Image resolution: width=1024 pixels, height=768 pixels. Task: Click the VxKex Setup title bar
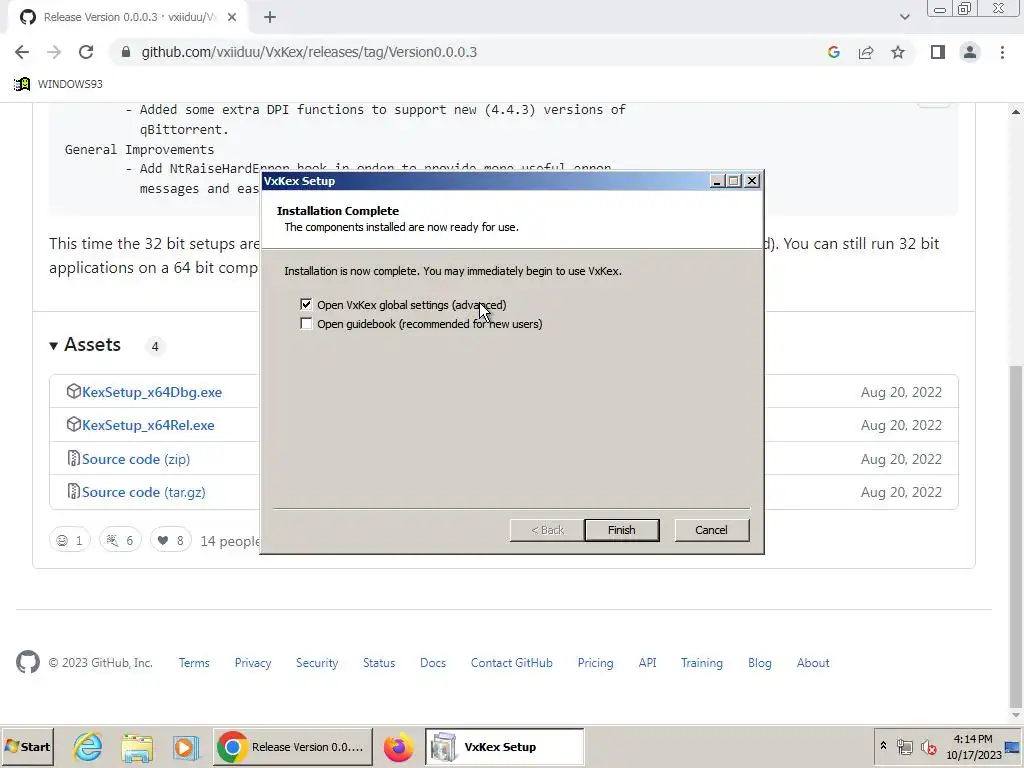point(485,181)
